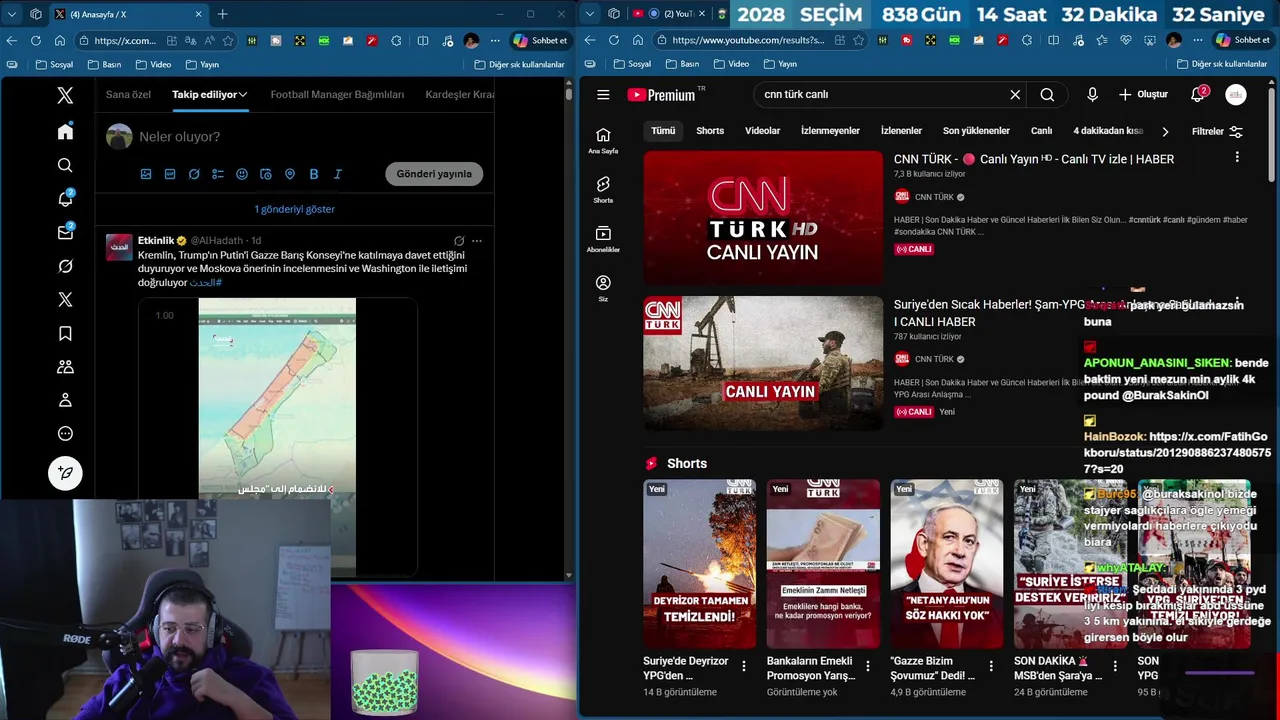Click Oluştur create button on YouTube

[1143, 95]
